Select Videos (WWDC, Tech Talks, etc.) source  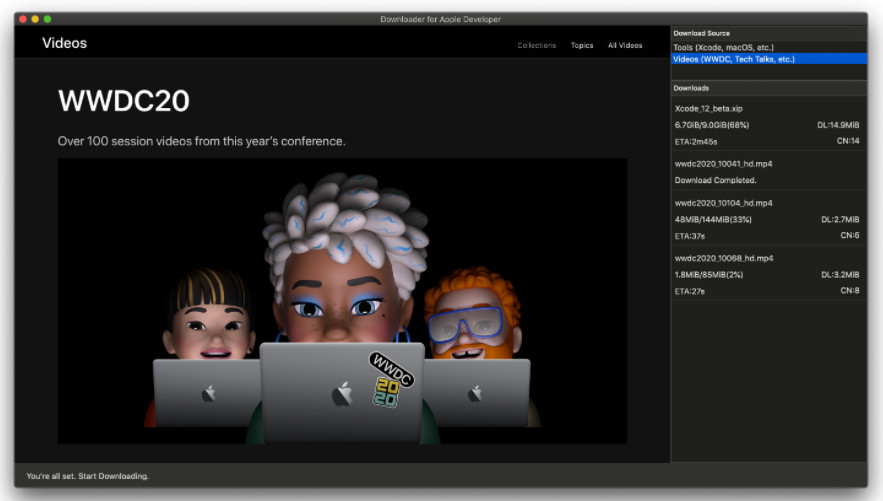point(769,59)
